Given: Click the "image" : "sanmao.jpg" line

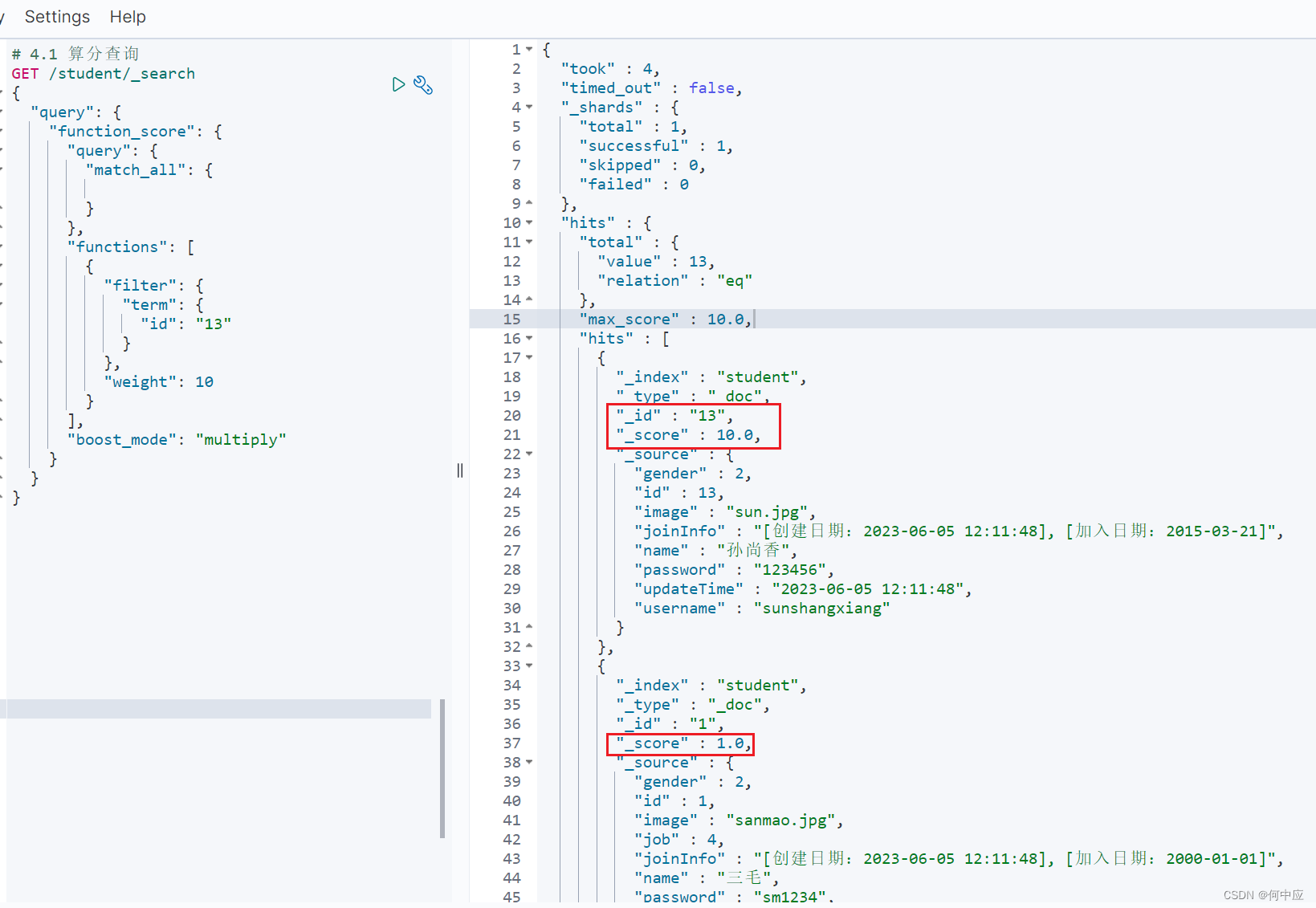Looking at the screenshot, I should pos(739,820).
